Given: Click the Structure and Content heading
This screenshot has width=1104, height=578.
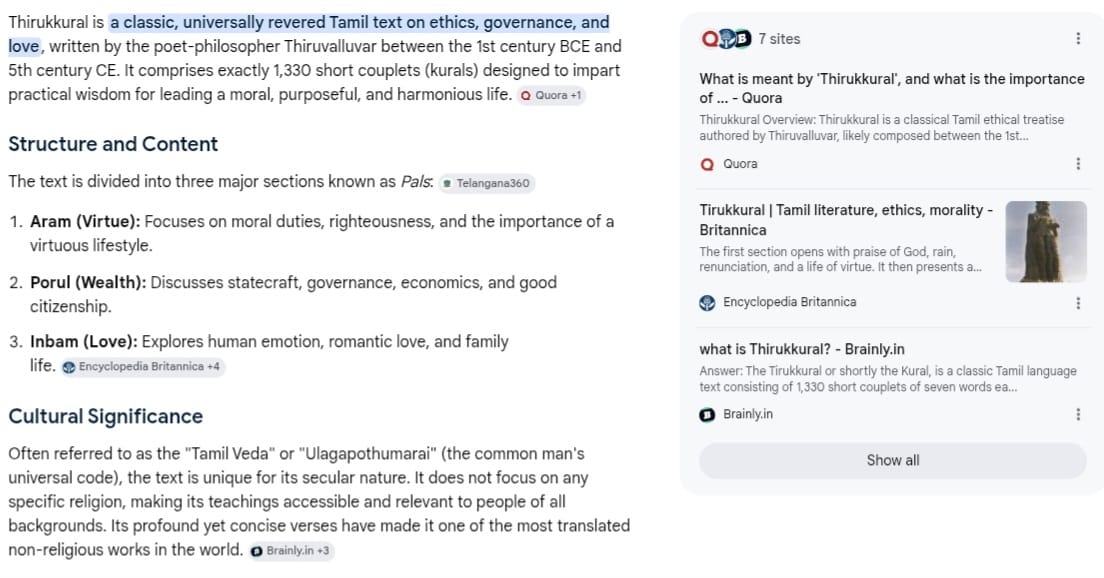Looking at the screenshot, I should (x=113, y=144).
